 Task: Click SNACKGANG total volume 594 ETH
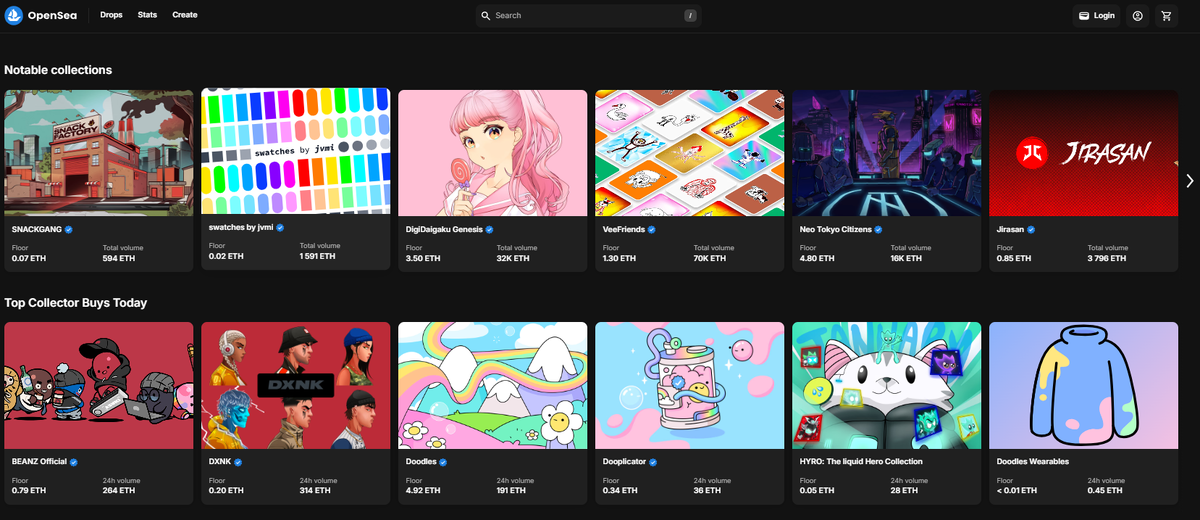coord(119,258)
